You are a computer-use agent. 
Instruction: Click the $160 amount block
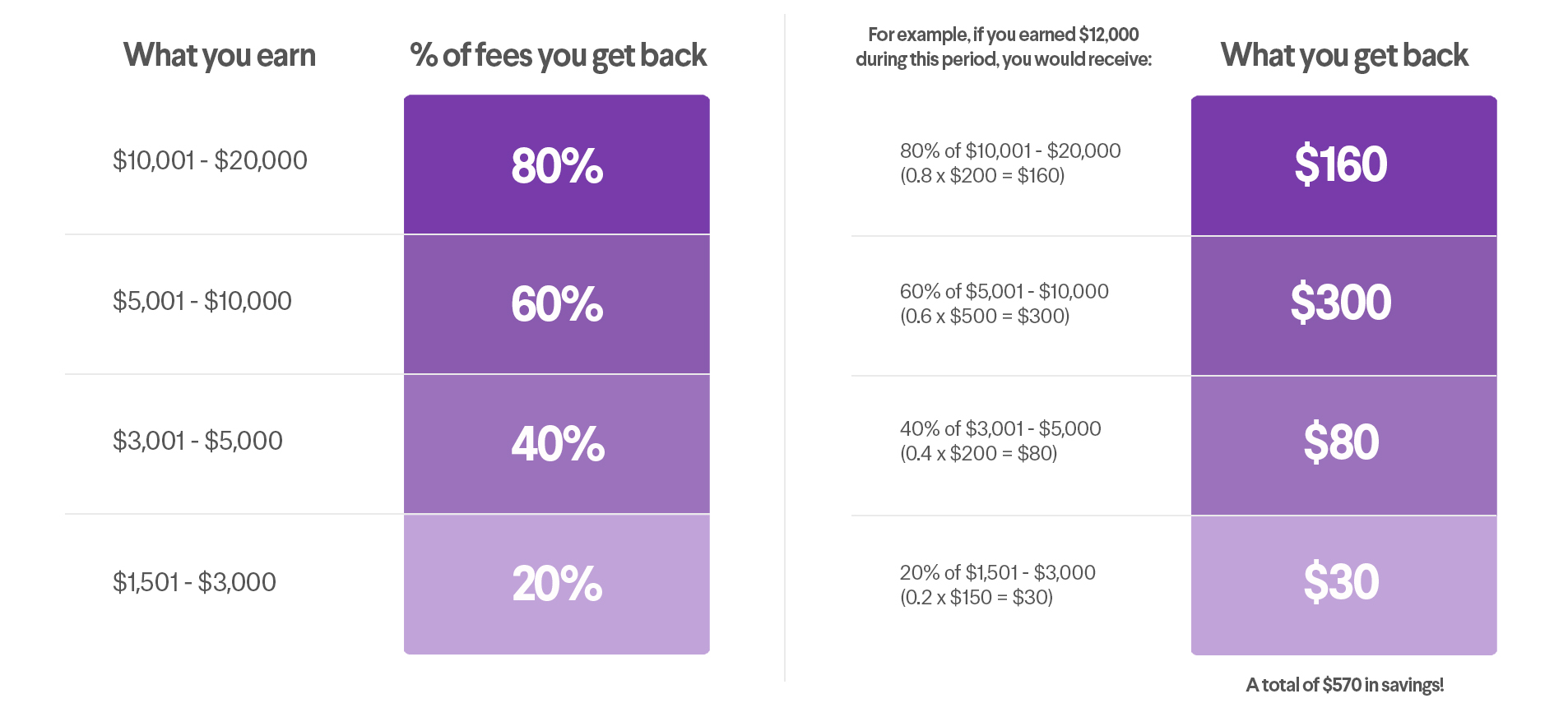point(1343,164)
